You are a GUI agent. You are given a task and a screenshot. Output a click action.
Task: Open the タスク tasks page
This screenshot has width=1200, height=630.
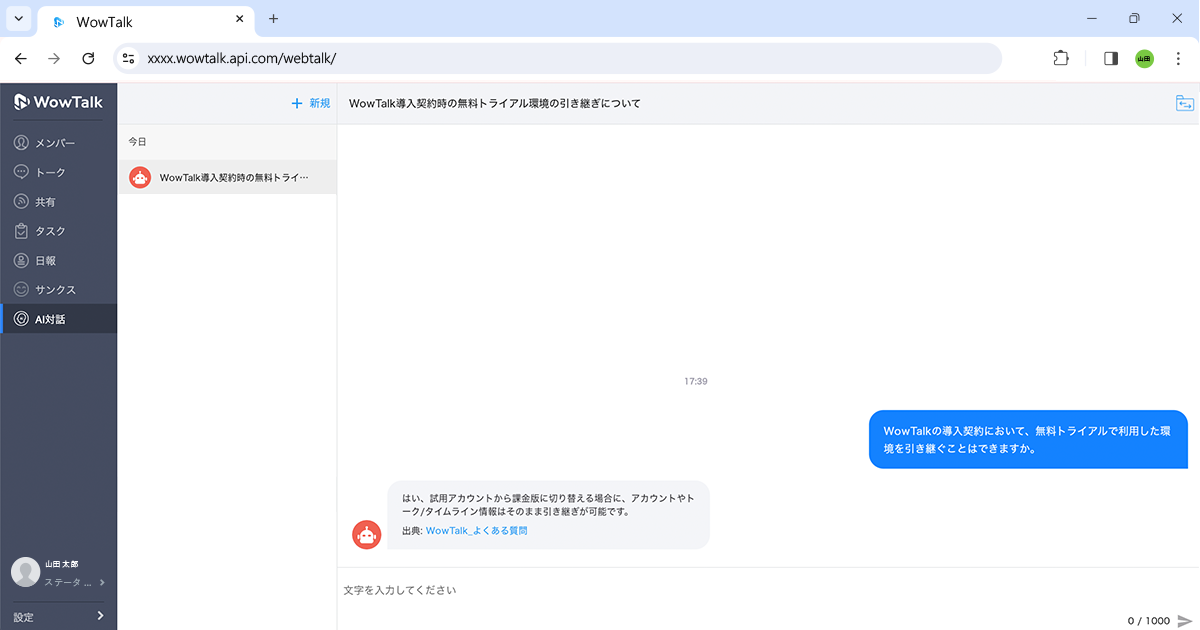pyautogui.click(x=58, y=231)
